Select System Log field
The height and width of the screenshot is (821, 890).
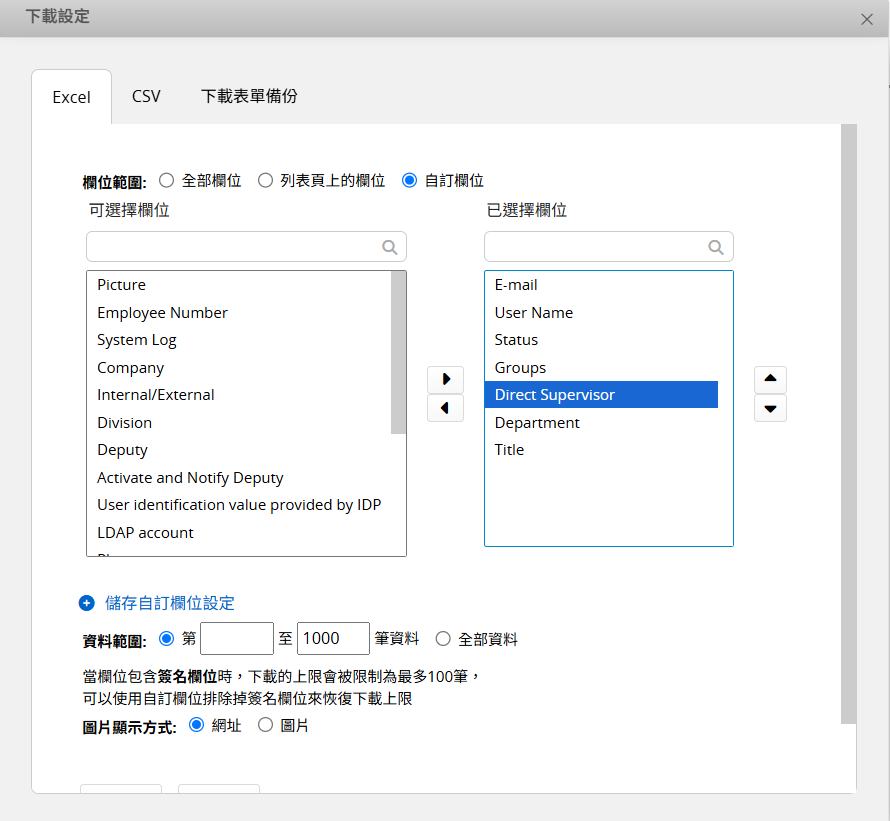coord(239,340)
